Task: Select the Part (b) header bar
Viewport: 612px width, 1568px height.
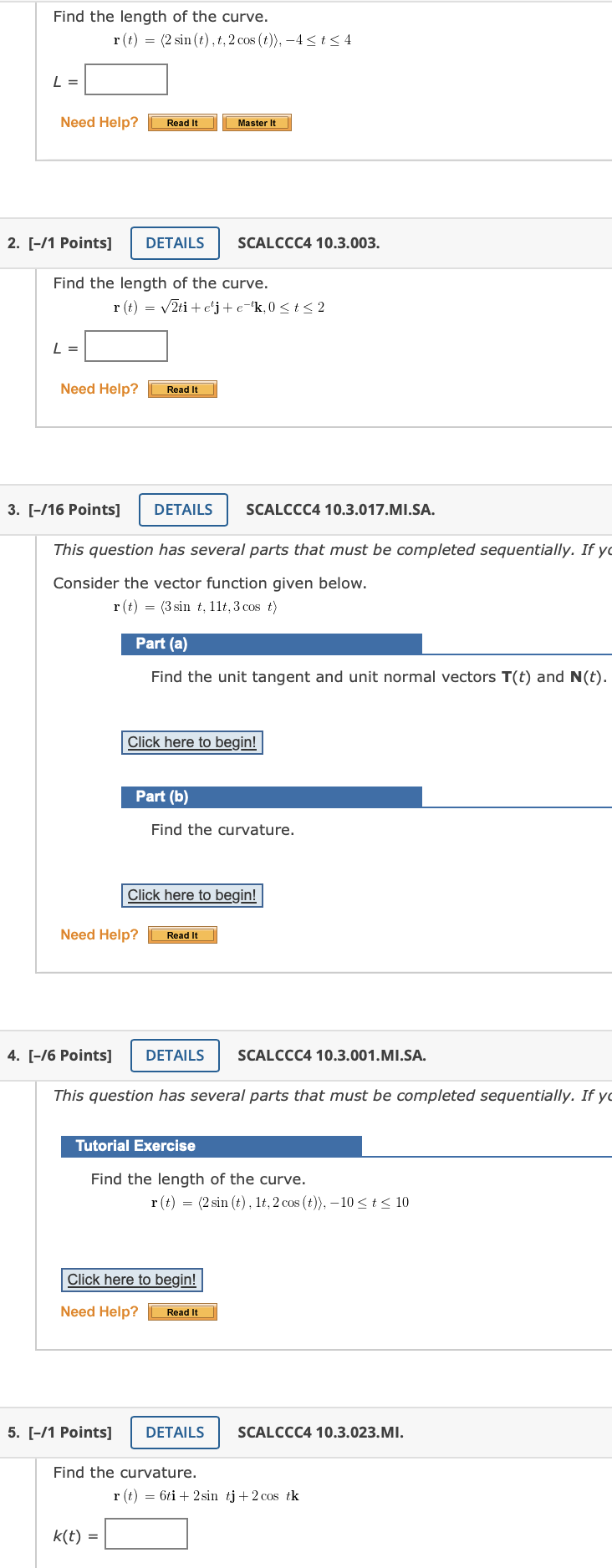Action: [x=272, y=797]
